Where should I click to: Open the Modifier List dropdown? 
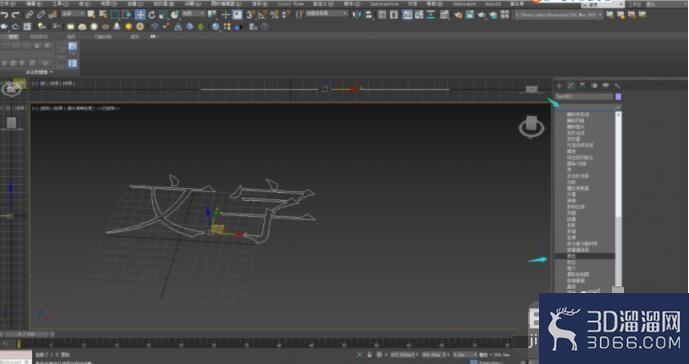[588, 107]
